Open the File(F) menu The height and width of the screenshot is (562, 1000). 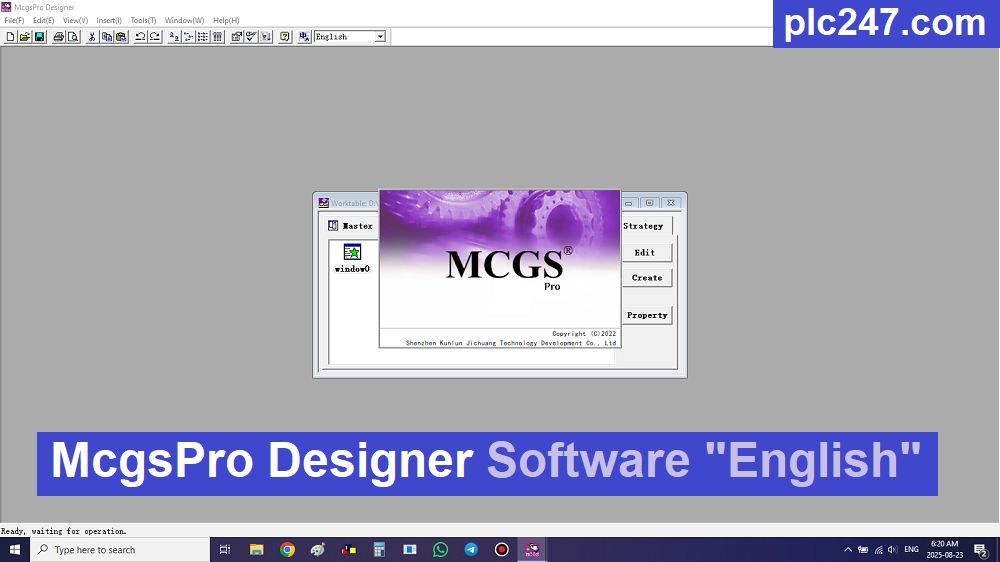[x=14, y=20]
